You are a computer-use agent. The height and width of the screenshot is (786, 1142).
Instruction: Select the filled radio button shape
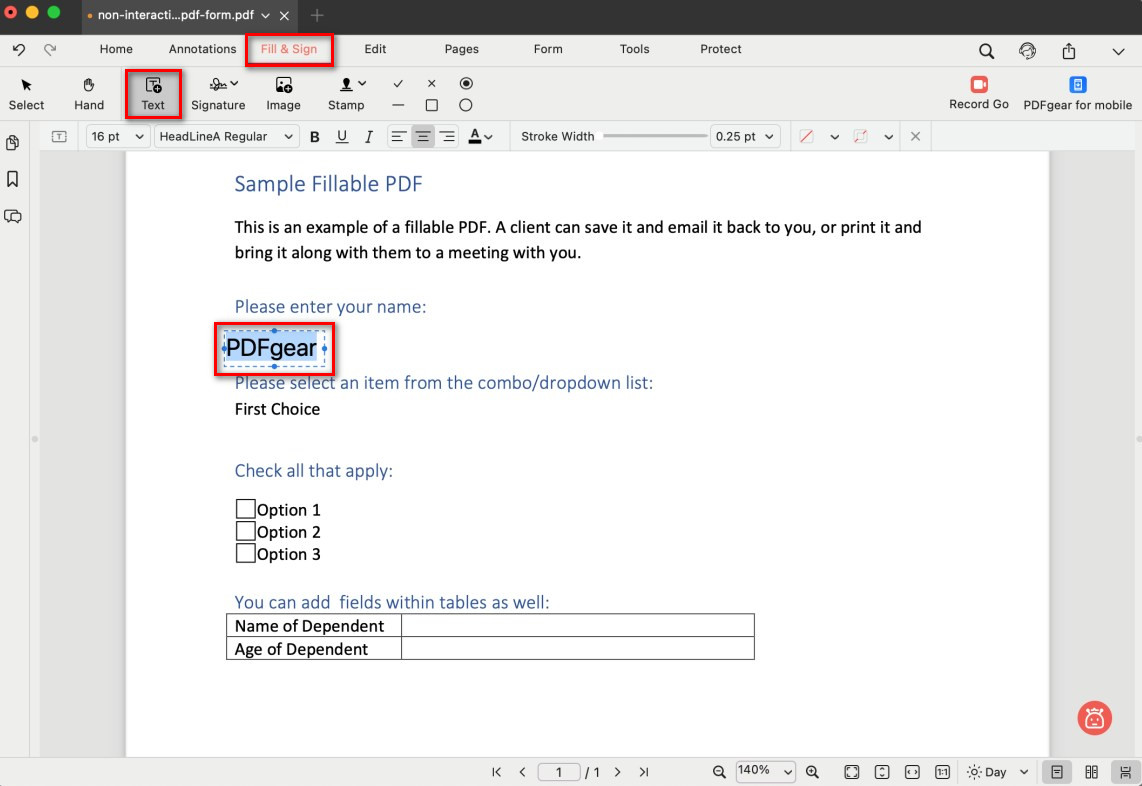point(466,84)
